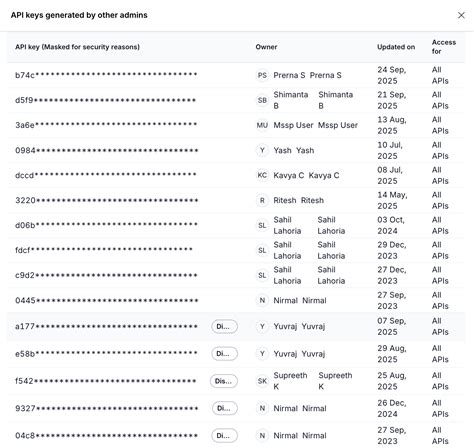Image resolution: width=474 pixels, height=448 pixels.
Task: Select the masked key starting with b74c
Action: click(x=106, y=75)
